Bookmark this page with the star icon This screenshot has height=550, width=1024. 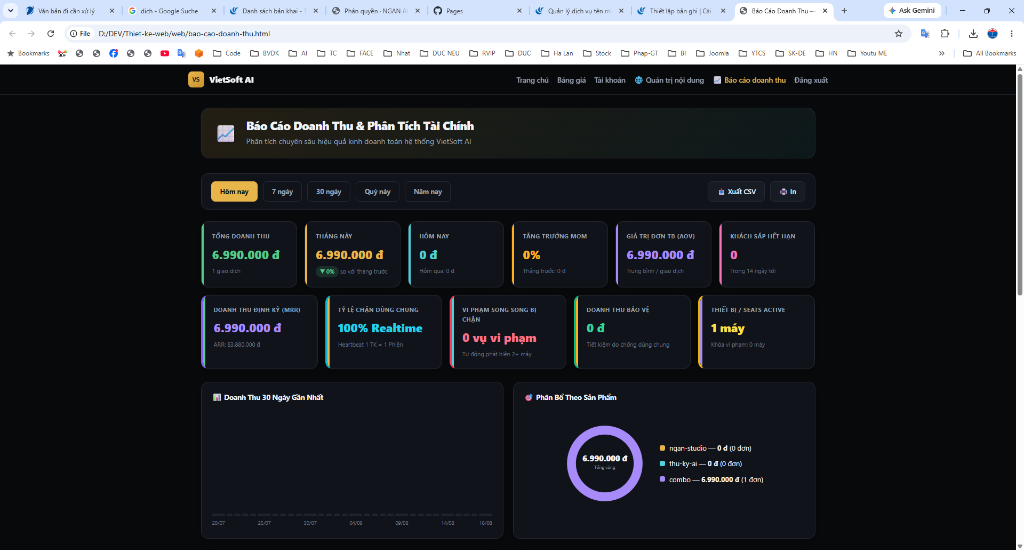pyautogui.click(x=899, y=33)
